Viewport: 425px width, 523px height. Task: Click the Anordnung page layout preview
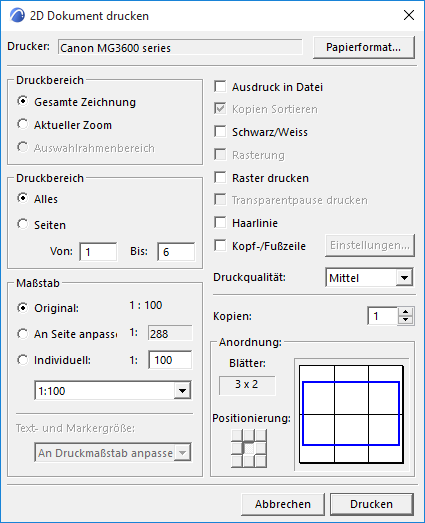pos(352,414)
